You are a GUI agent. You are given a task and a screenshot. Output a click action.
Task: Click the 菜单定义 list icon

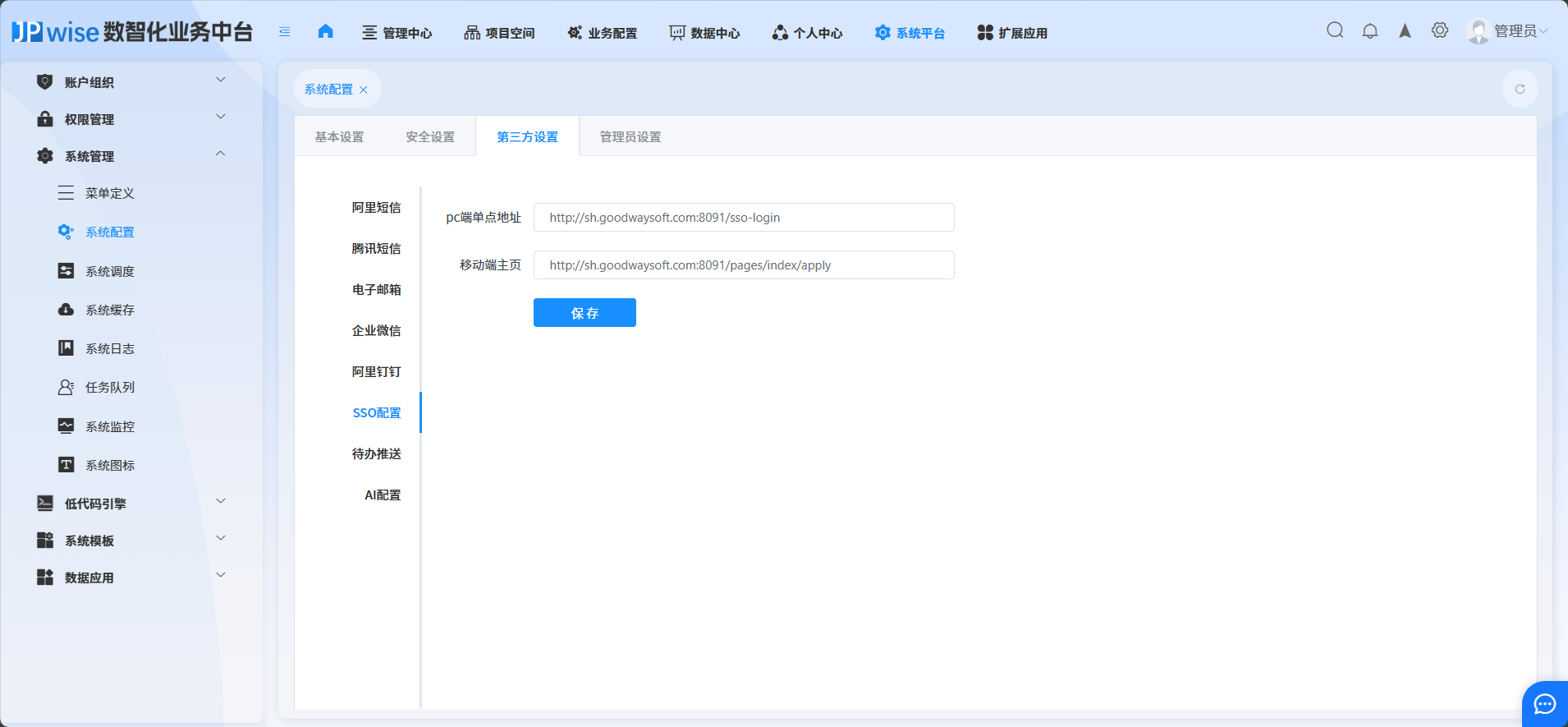coord(66,193)
